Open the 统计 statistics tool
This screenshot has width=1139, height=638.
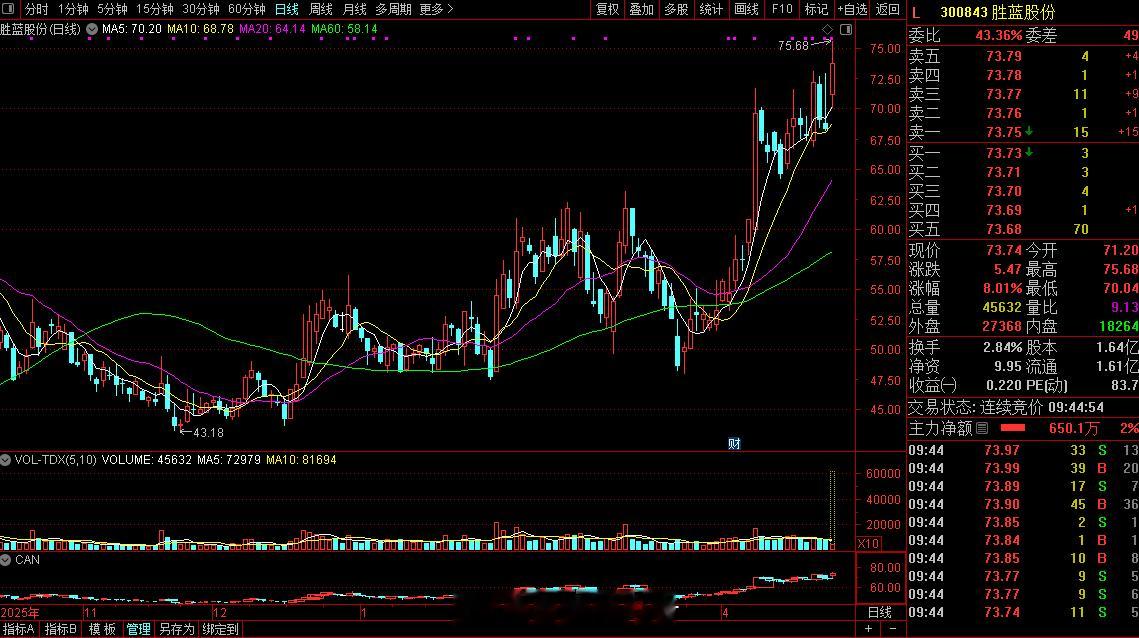coord(711,9)
